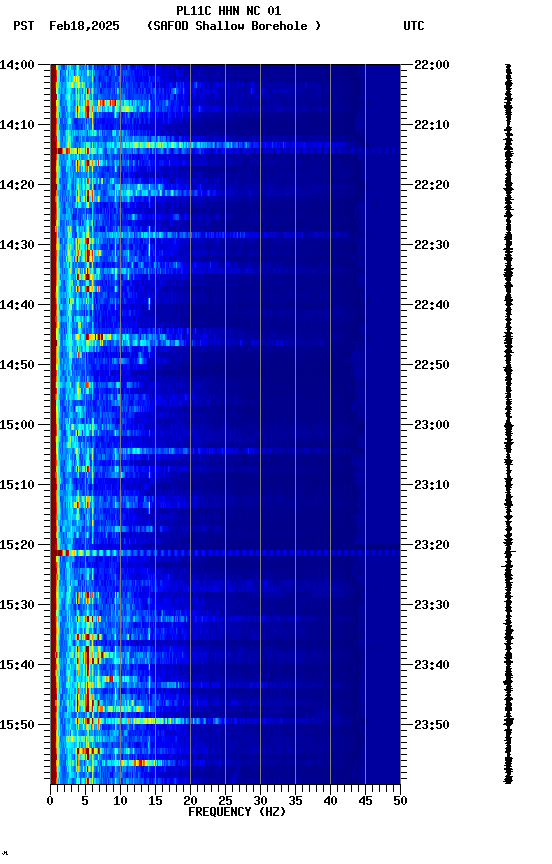The height and width of the screenshot is (864, 552).
Task: Click the title text 'PL11C HHN NC 01'
Action: (x=228, y=11)
